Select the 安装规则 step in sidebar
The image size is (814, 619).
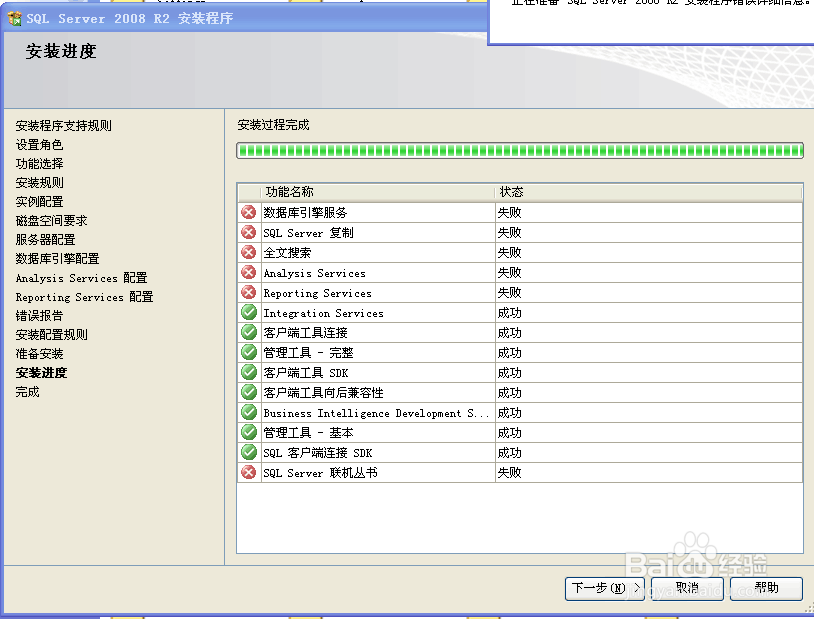39,183
